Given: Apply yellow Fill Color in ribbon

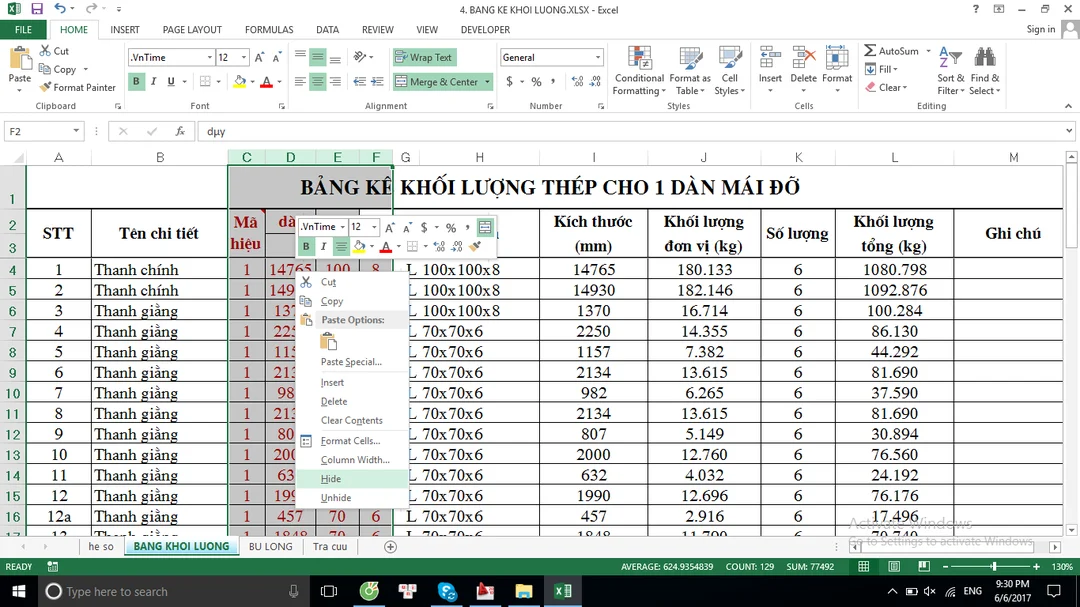Looking at the screenshot, I should pyautogui.click(x=239, y=81).
